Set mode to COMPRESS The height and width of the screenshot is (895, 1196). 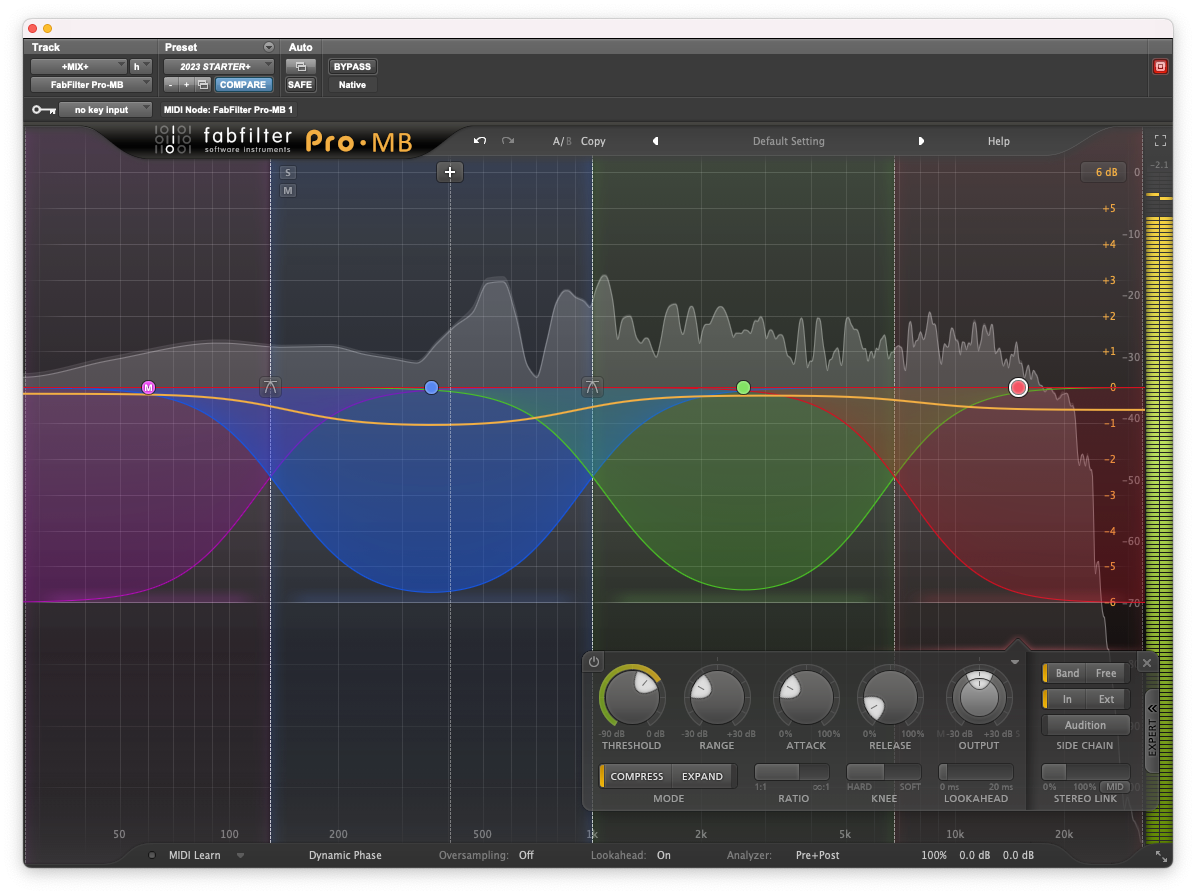pos(636,776)
